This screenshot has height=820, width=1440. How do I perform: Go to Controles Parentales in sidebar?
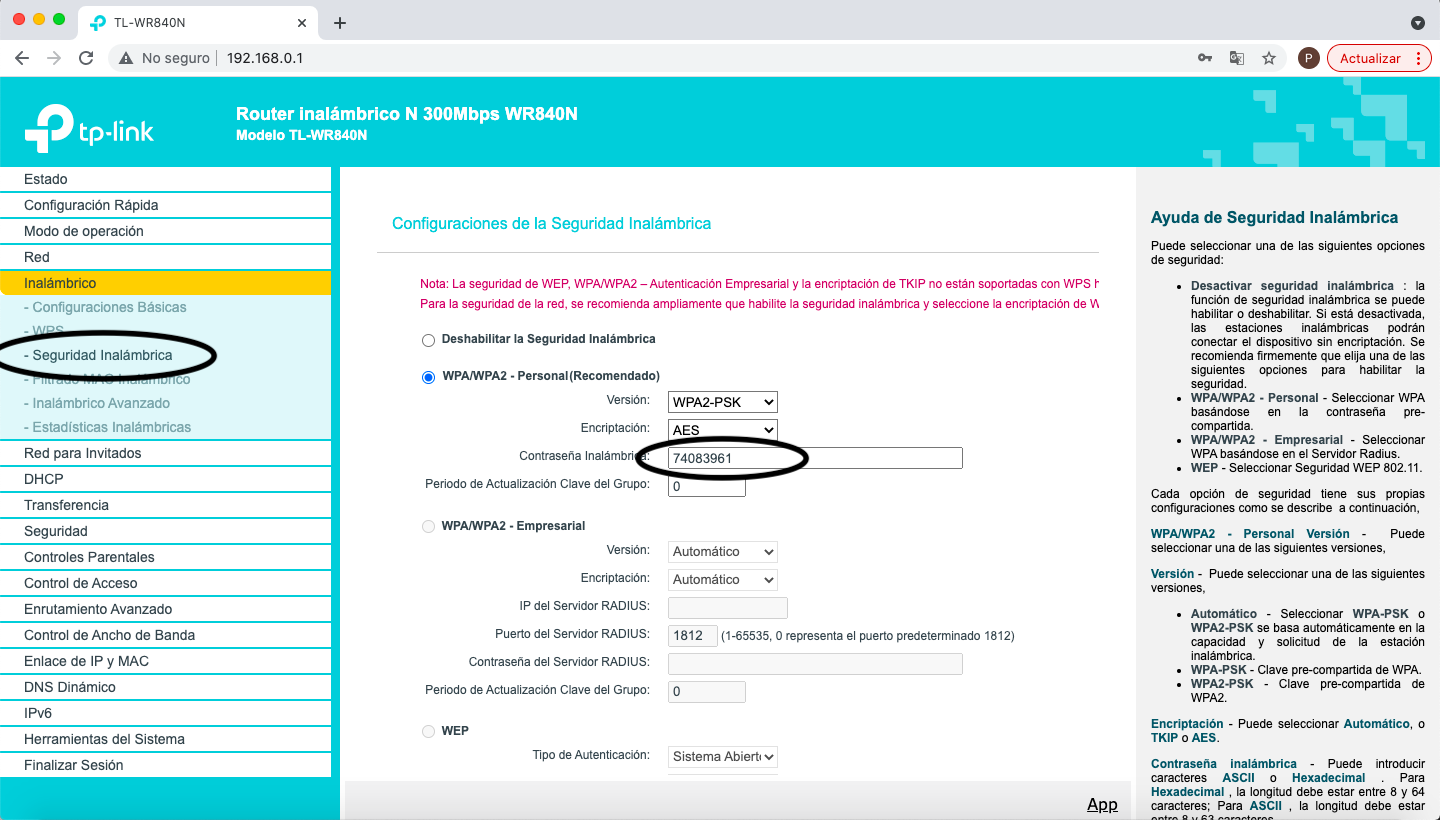(89, 557)
